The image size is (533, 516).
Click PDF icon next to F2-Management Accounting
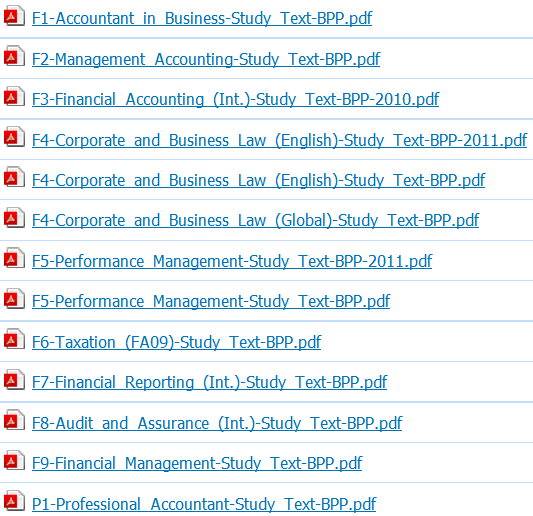click(x=14, y=56)
